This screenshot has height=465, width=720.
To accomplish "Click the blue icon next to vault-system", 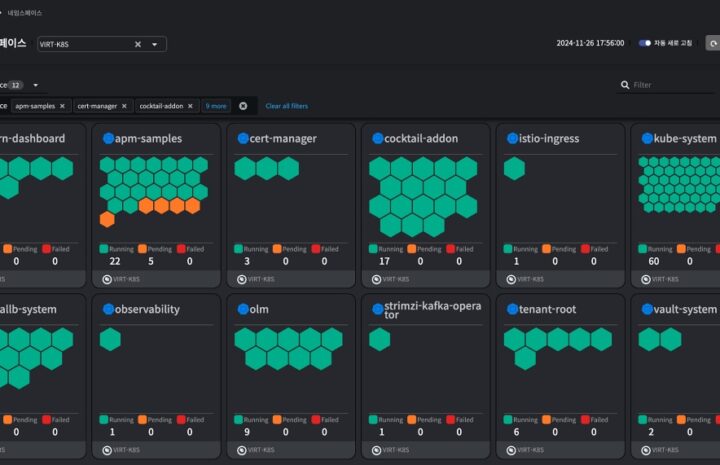I will pyautogui.click(x=647, y=309).
